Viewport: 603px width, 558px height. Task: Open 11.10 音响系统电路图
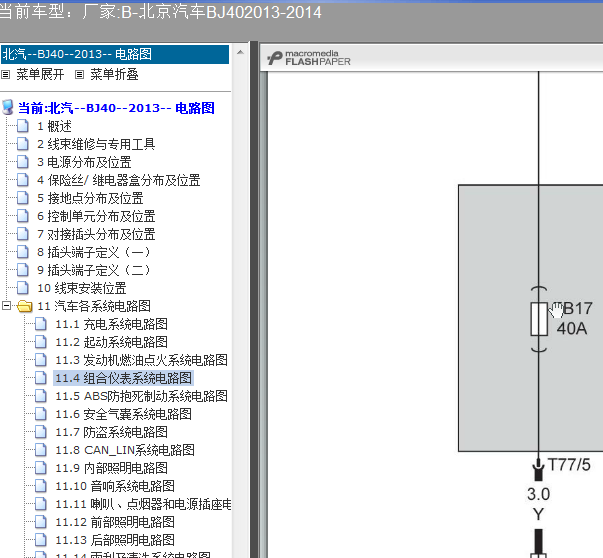115,486
